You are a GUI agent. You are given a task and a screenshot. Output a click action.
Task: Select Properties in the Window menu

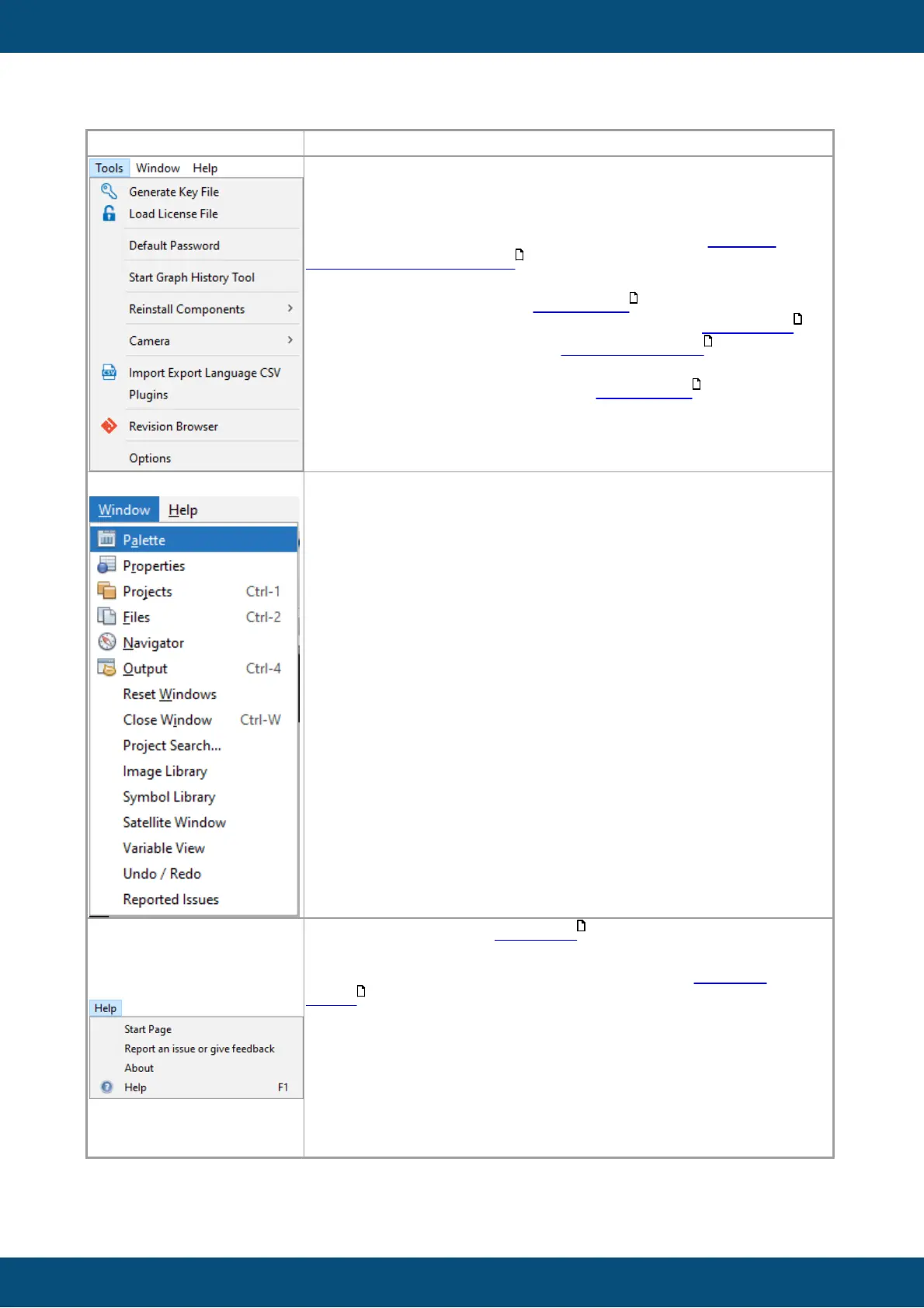(194, 565)
